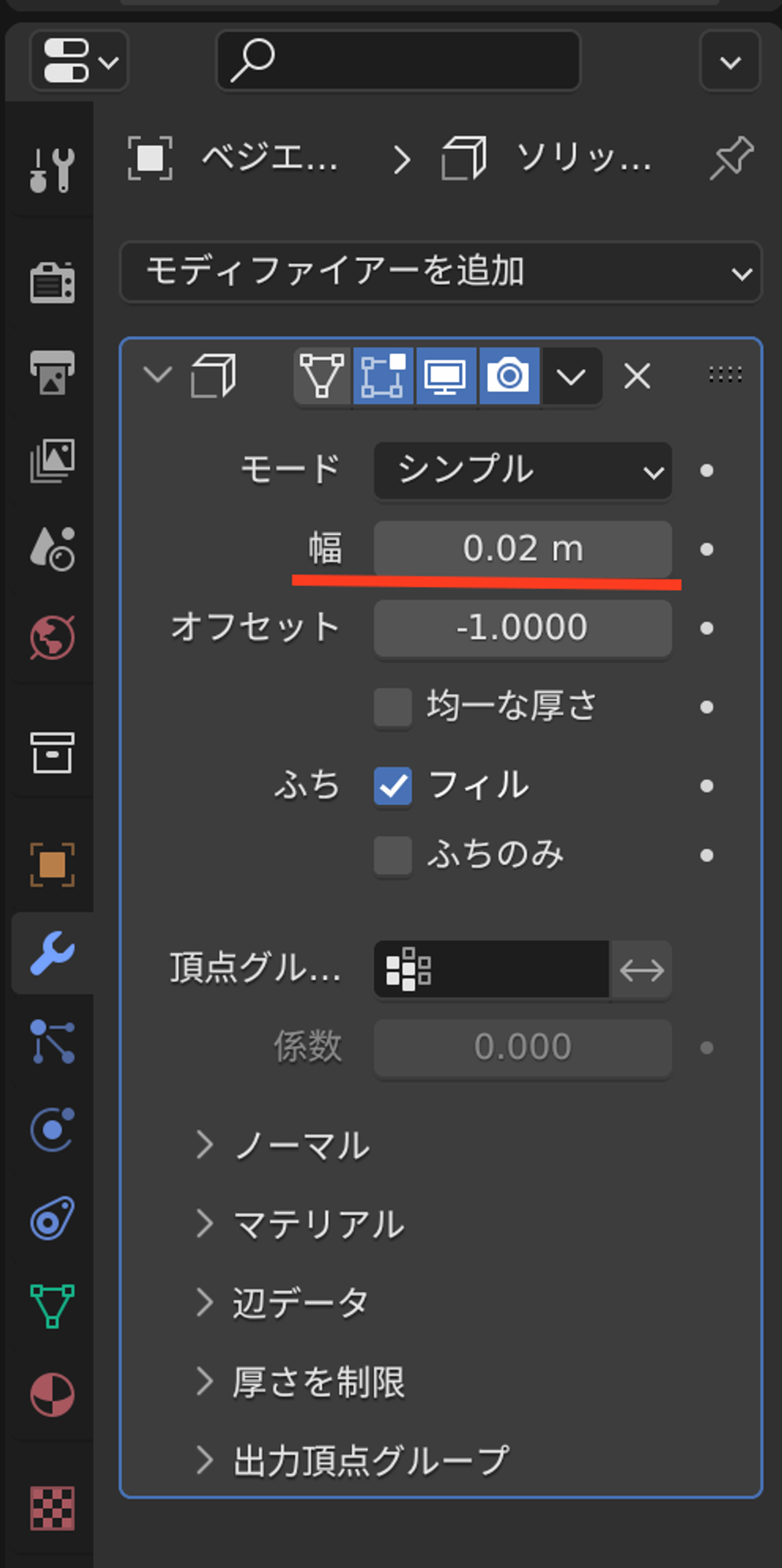Screen dimensions: 782x1568
Task: Click the 幅 0.02 m field
Action: click(523, 549)
